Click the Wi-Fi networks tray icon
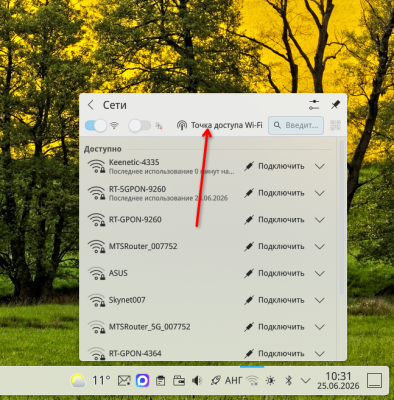Screen dimensions: 394x400 pyautogui.click(x=252, y=380)
